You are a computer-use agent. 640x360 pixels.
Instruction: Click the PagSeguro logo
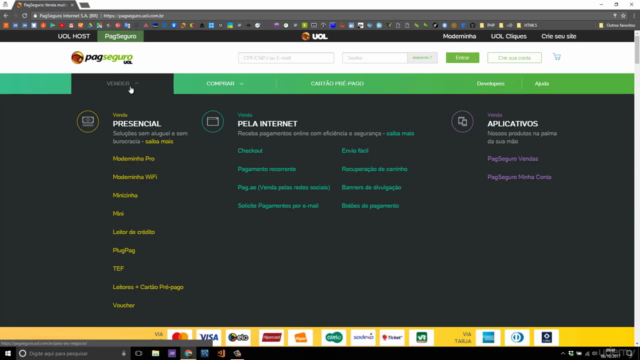[102, 58]
